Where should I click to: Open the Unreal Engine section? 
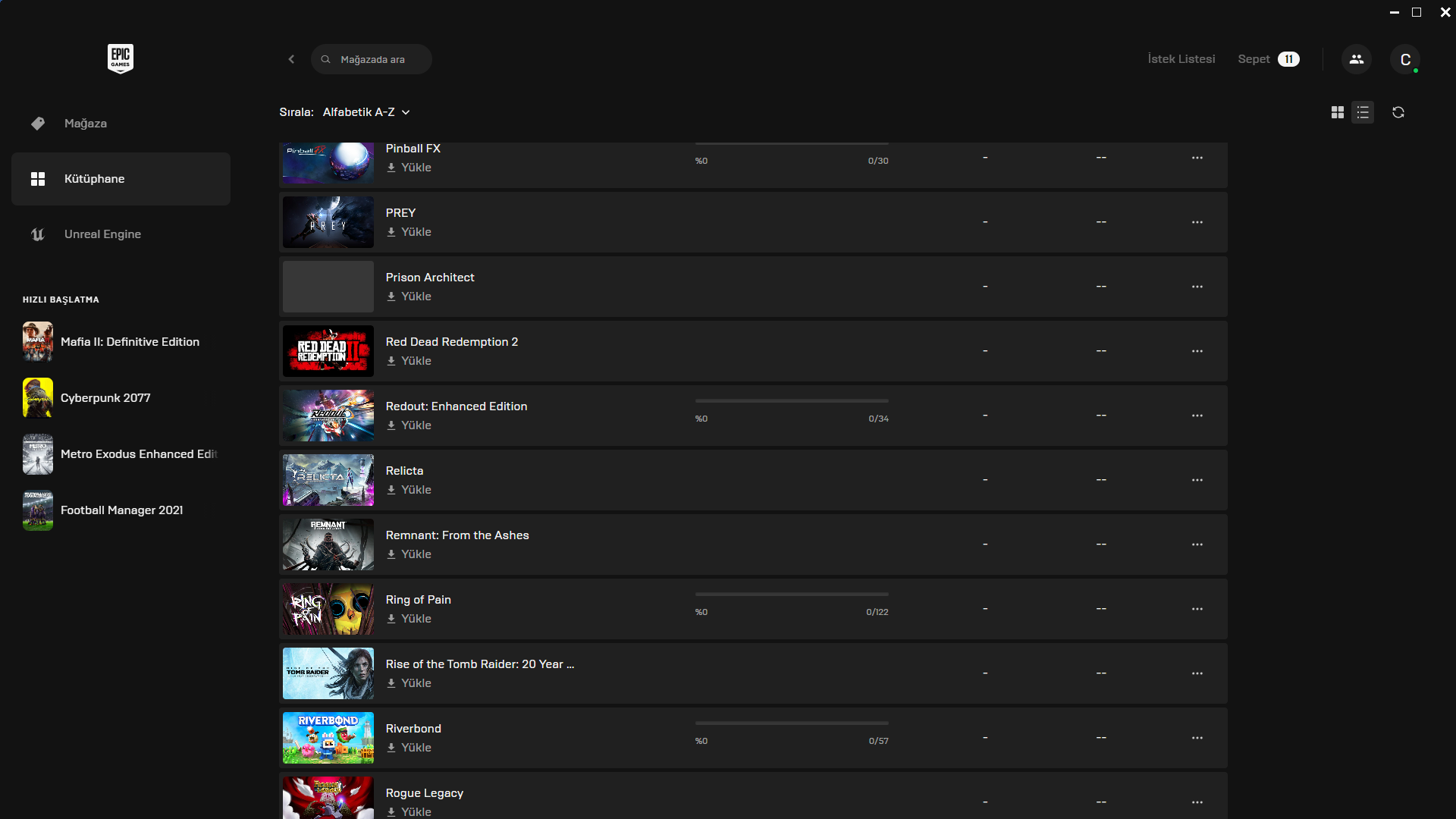coord(102,234)
